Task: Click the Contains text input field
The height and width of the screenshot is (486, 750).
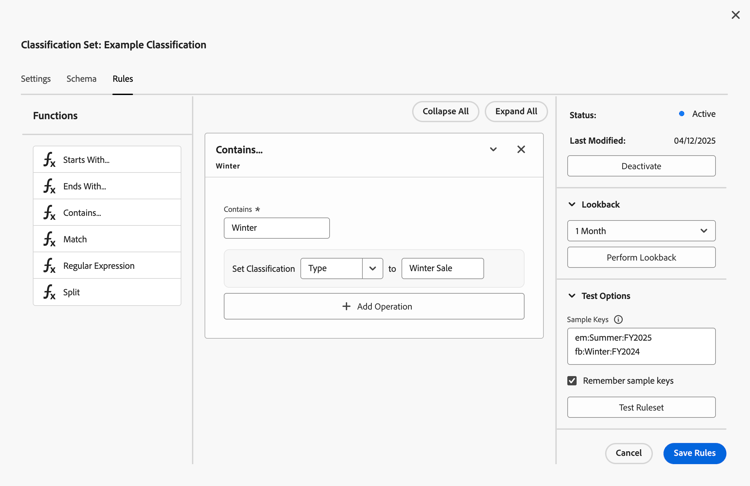Action: [x=277, y=228]
